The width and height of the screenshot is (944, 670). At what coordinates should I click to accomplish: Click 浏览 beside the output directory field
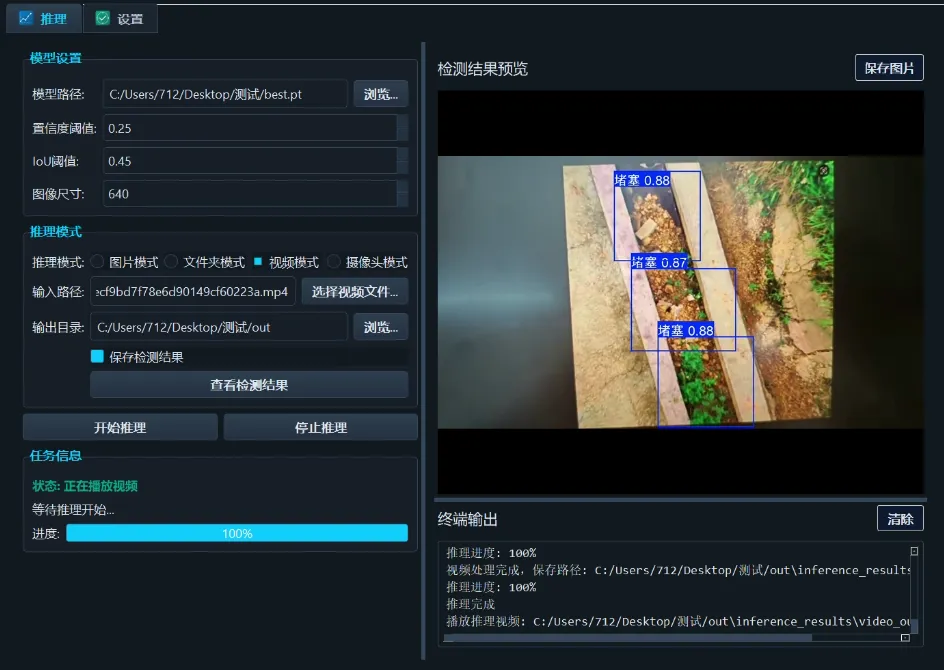click(x=381, y=326)
